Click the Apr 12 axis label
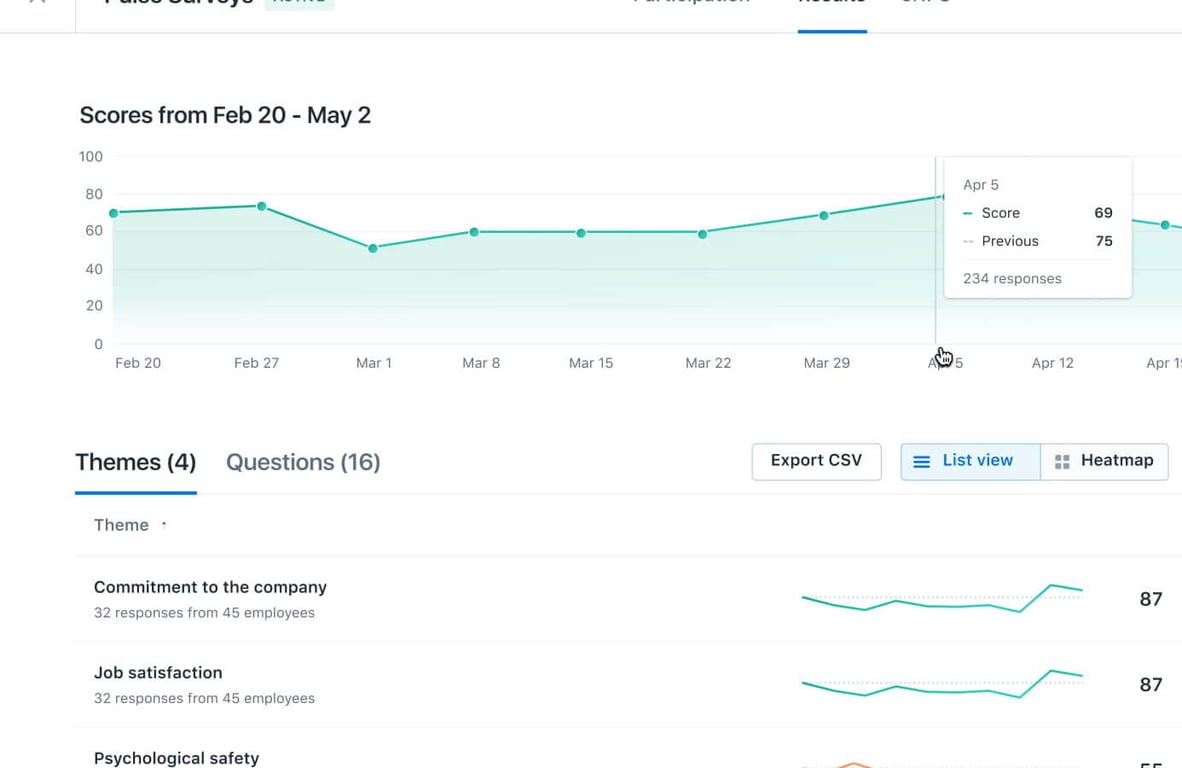Image resolution: width=1182 pixels, height=768 pixels. (1052, 363)
